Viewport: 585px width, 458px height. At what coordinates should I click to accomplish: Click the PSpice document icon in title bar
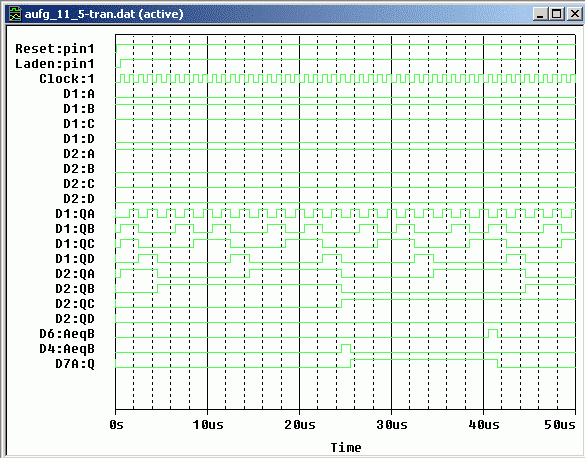tap(15, 14)
